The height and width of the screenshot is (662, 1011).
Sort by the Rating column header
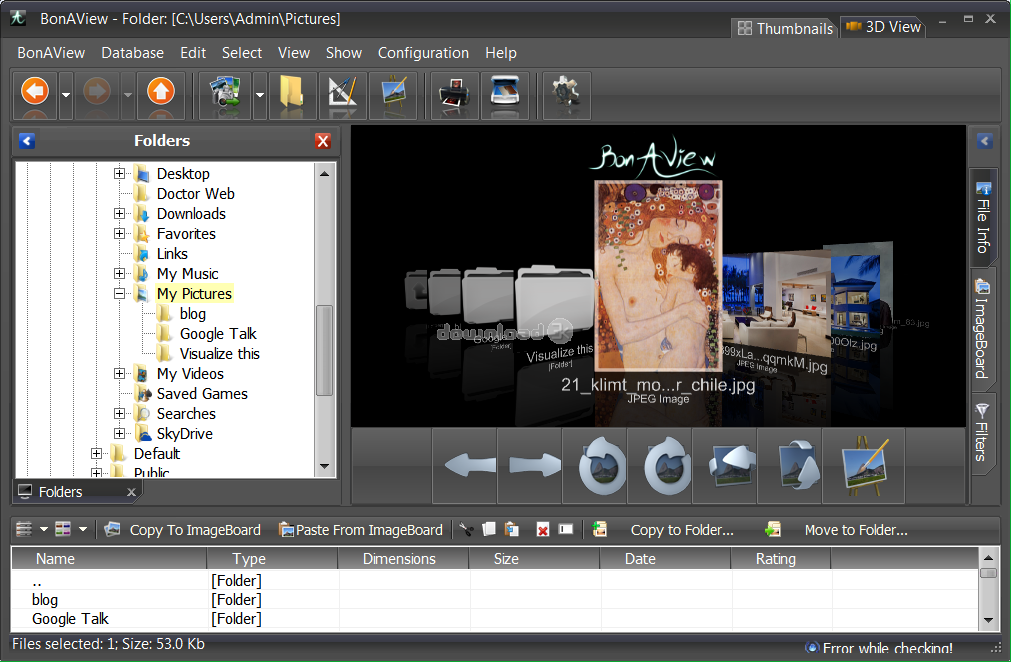point(781,559)
